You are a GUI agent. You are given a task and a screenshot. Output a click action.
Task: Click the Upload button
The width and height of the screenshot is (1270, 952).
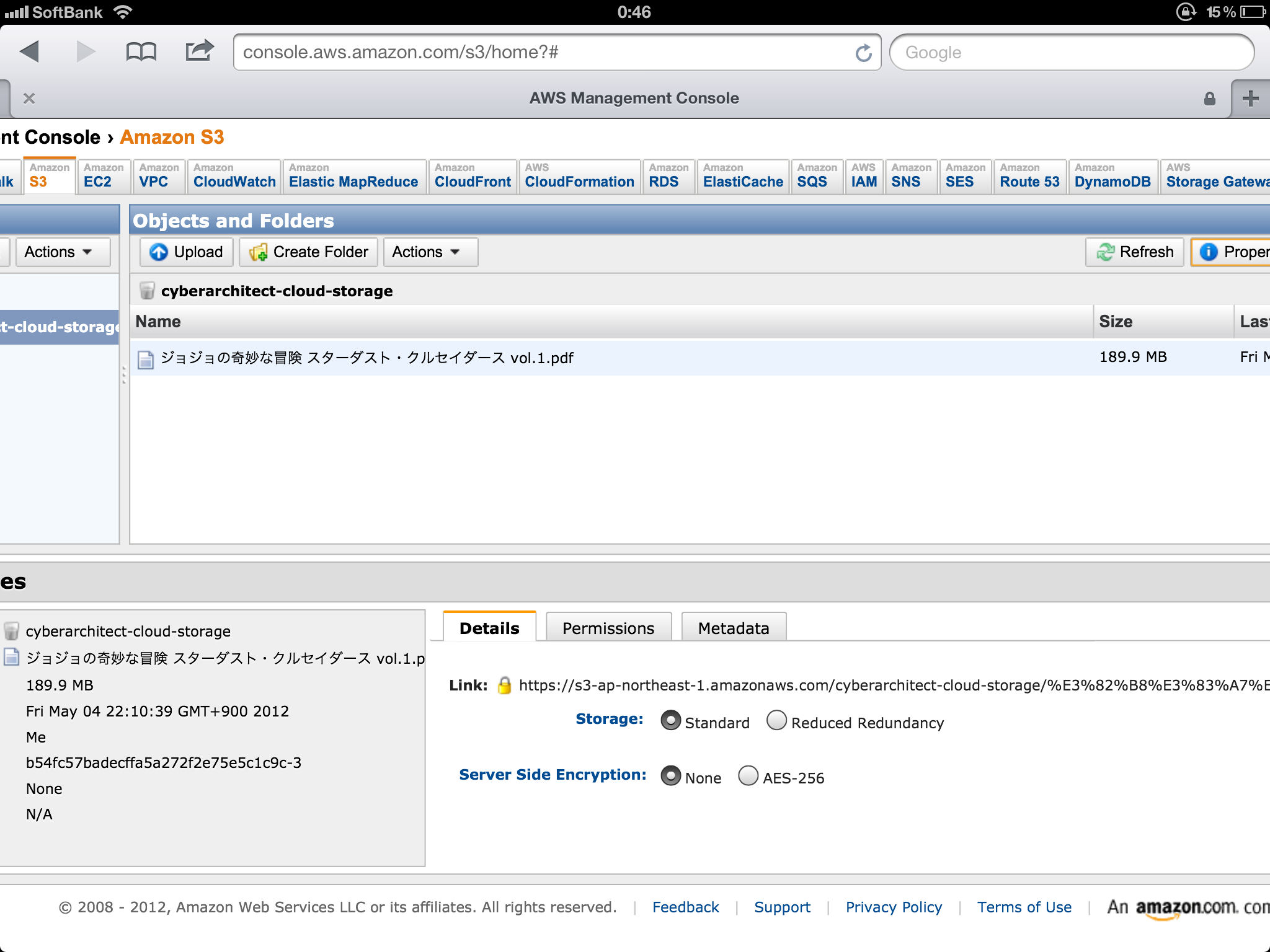(186, 252)
